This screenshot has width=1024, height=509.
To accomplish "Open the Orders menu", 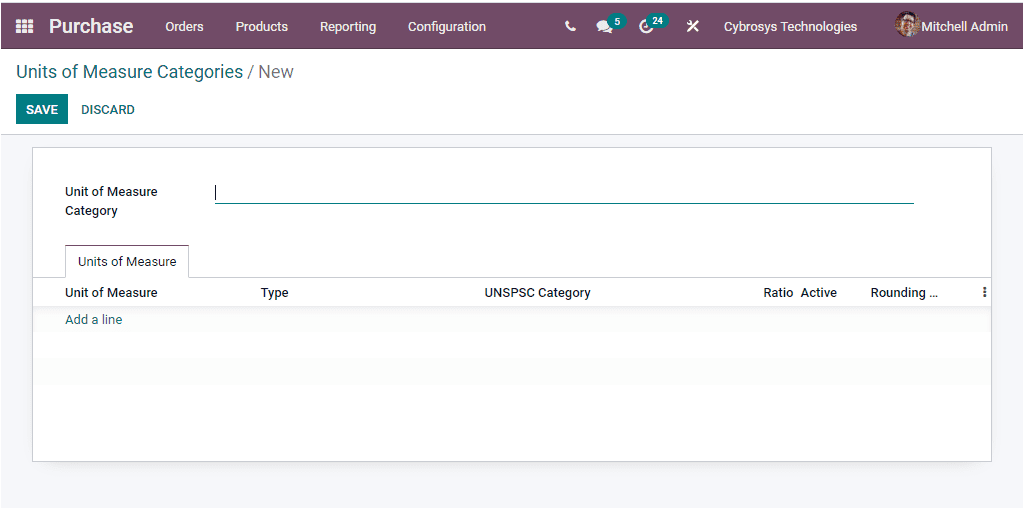I will [184, 27].
